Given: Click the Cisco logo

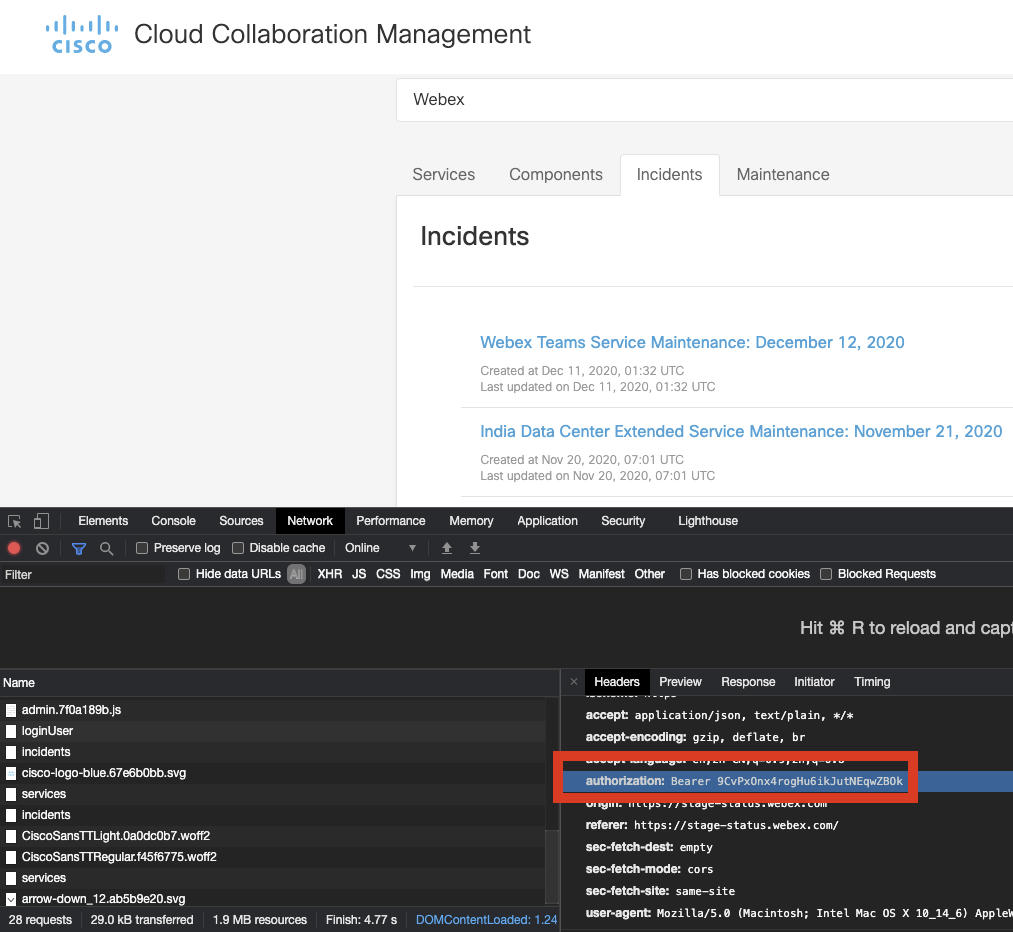Looking at the screenshot, I should (x=81, y=35).
